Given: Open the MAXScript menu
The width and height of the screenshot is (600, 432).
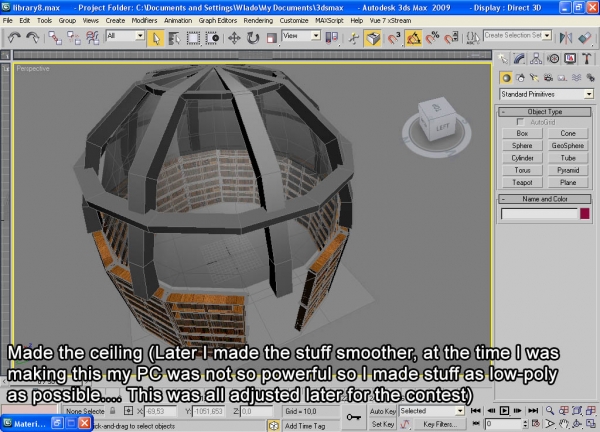Looking at the screenshot, I should pos(329,21).
